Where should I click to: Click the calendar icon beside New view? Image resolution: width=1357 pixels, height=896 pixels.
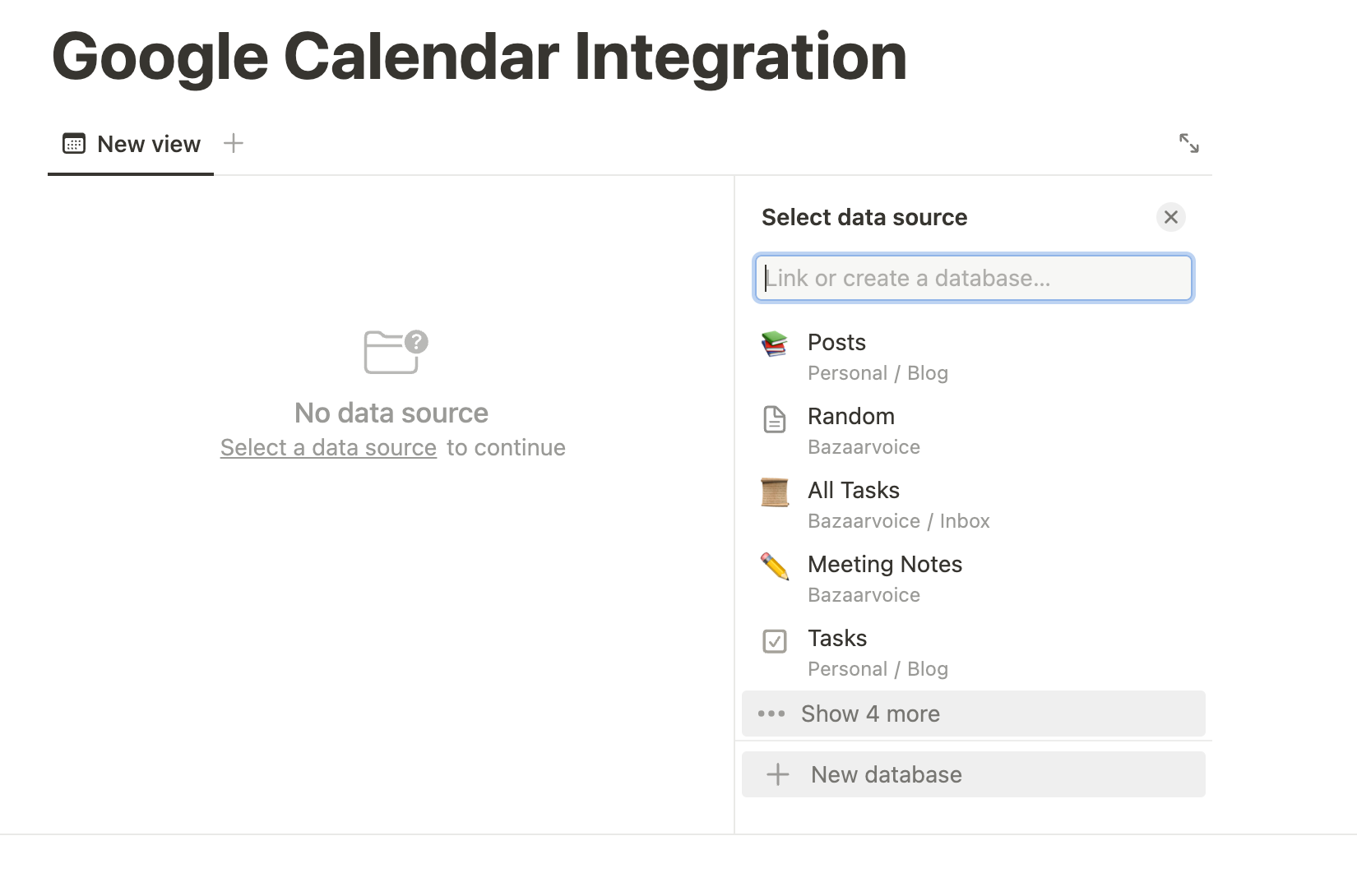click(74, 144)
